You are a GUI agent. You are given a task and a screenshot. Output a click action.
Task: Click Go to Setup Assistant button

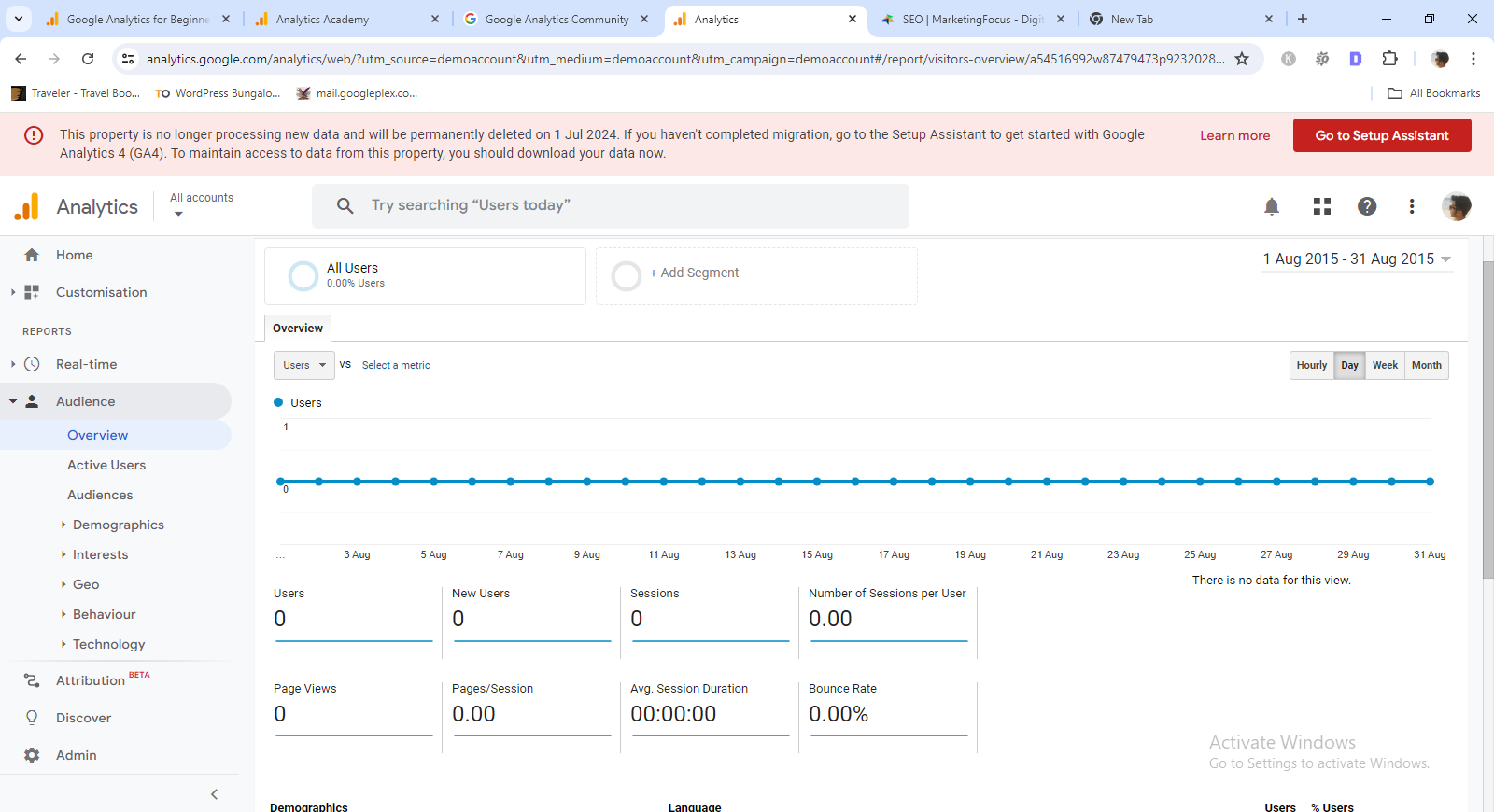(x=1382, y=135)
